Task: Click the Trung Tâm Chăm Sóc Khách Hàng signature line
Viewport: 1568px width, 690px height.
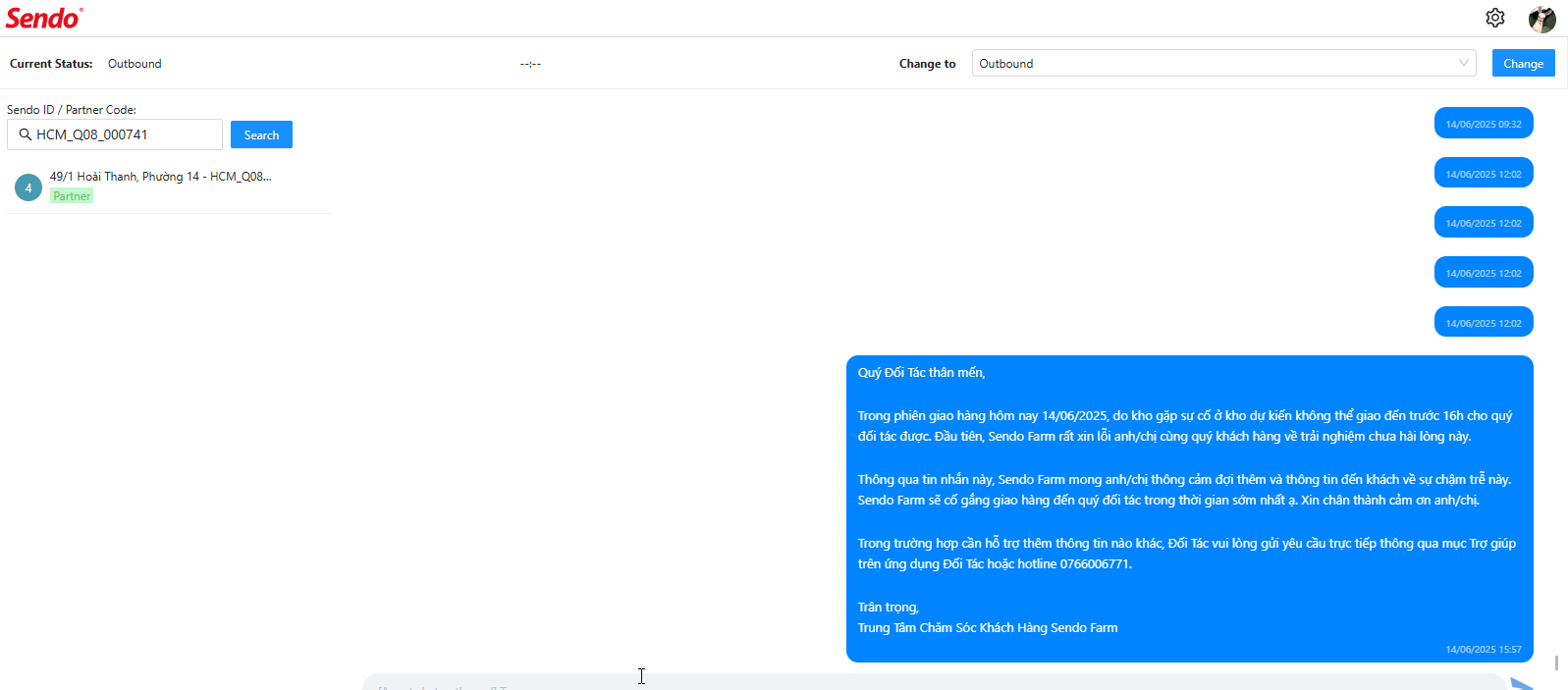Action: [987, 628]
